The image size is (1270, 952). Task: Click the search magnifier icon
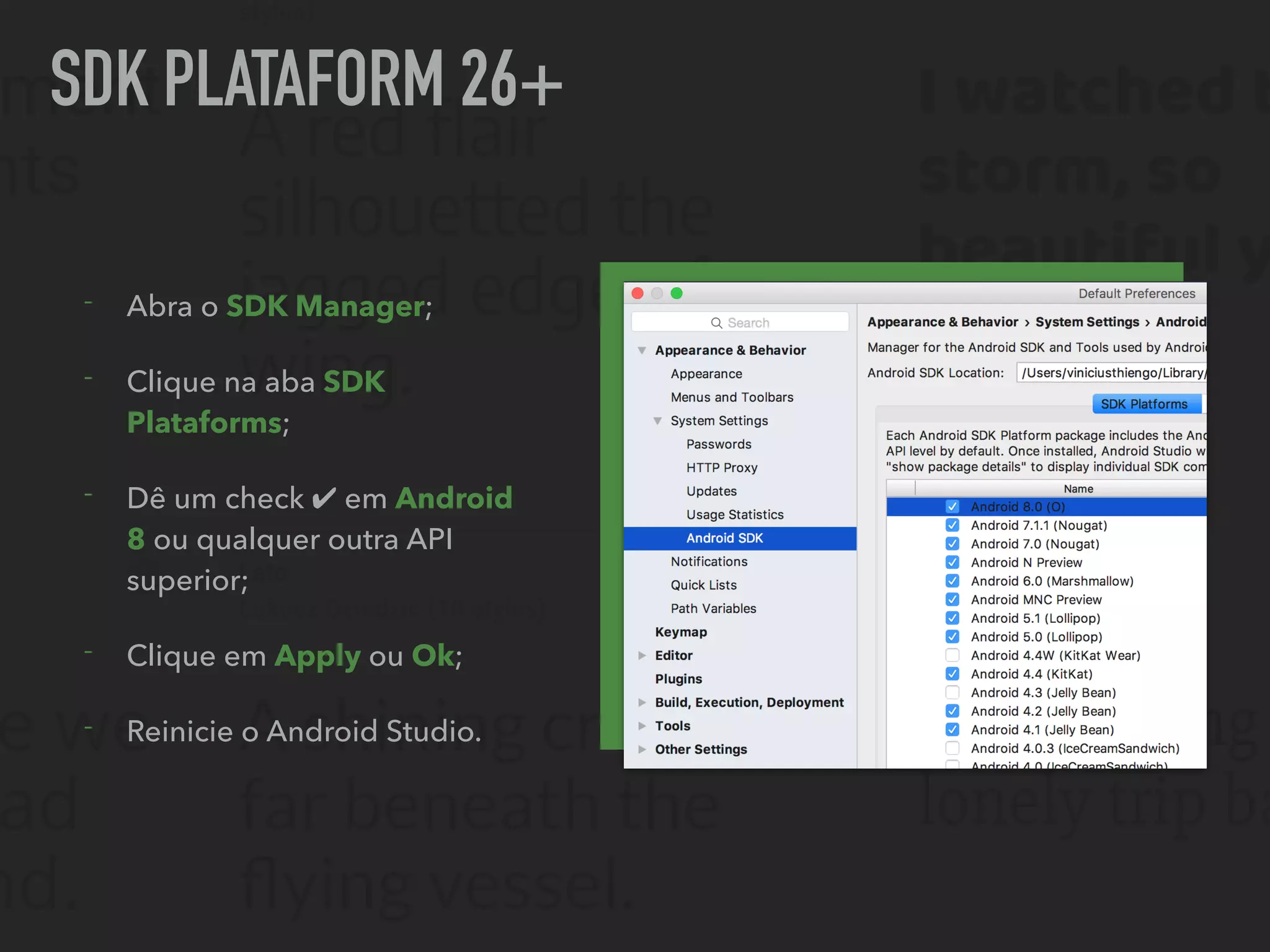click(x=716, y=323)
